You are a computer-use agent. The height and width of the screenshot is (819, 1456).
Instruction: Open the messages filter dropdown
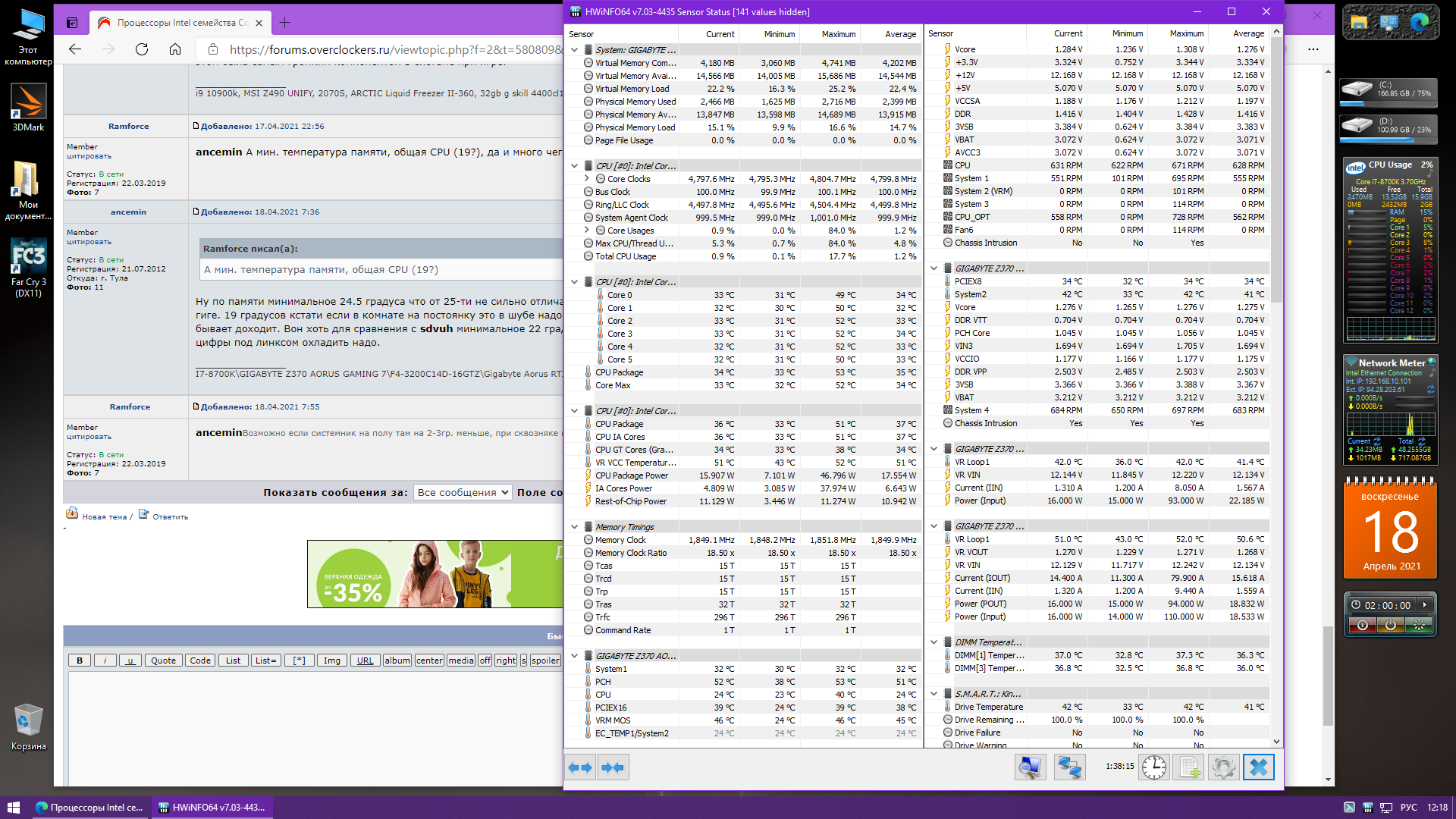(x=463, y=492)
